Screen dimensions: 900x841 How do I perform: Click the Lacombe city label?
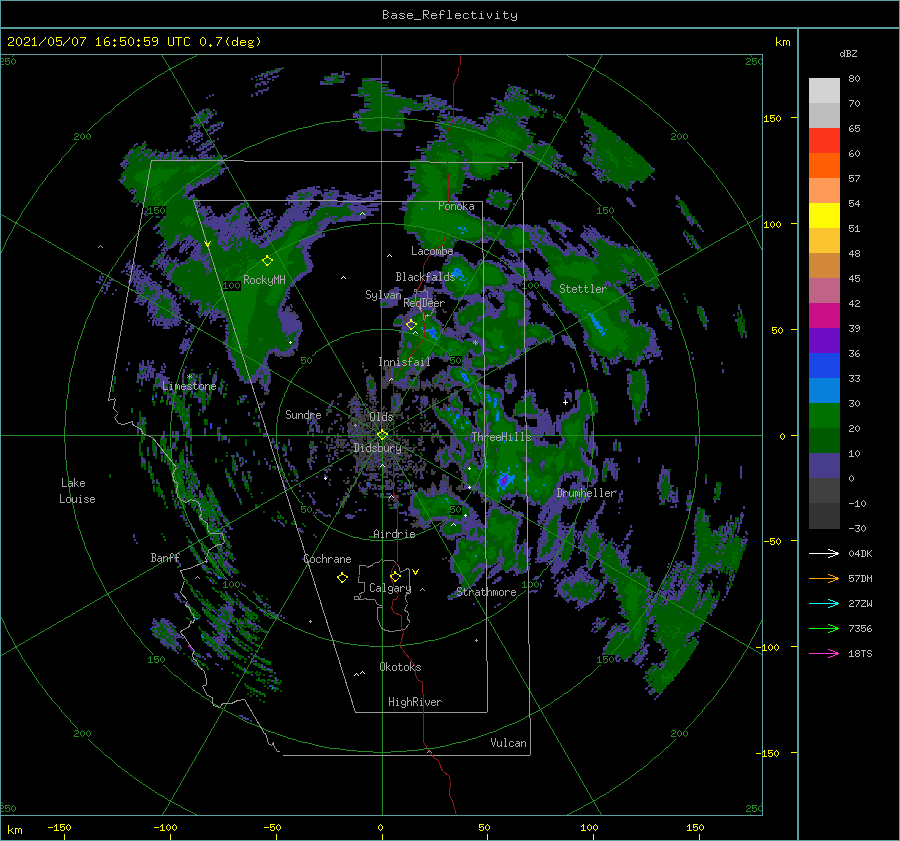pos(432,251)
